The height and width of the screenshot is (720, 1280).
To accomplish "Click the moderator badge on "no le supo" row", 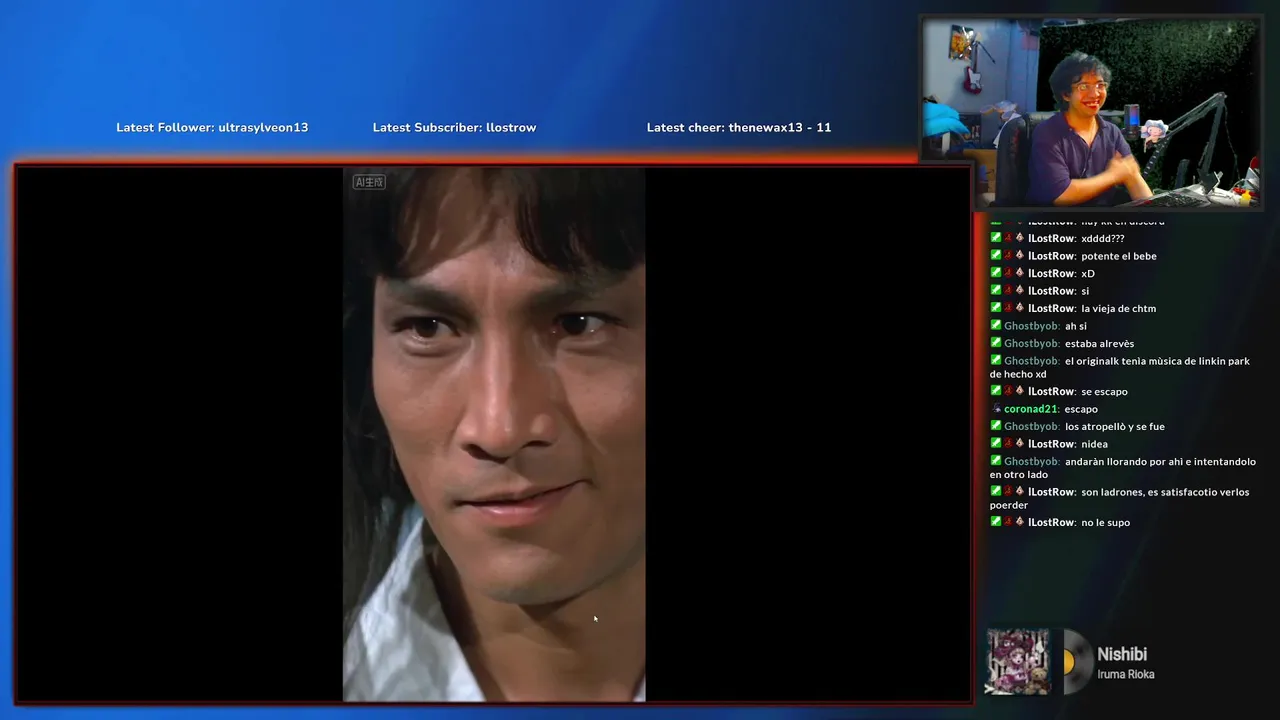I will [996, 522].
